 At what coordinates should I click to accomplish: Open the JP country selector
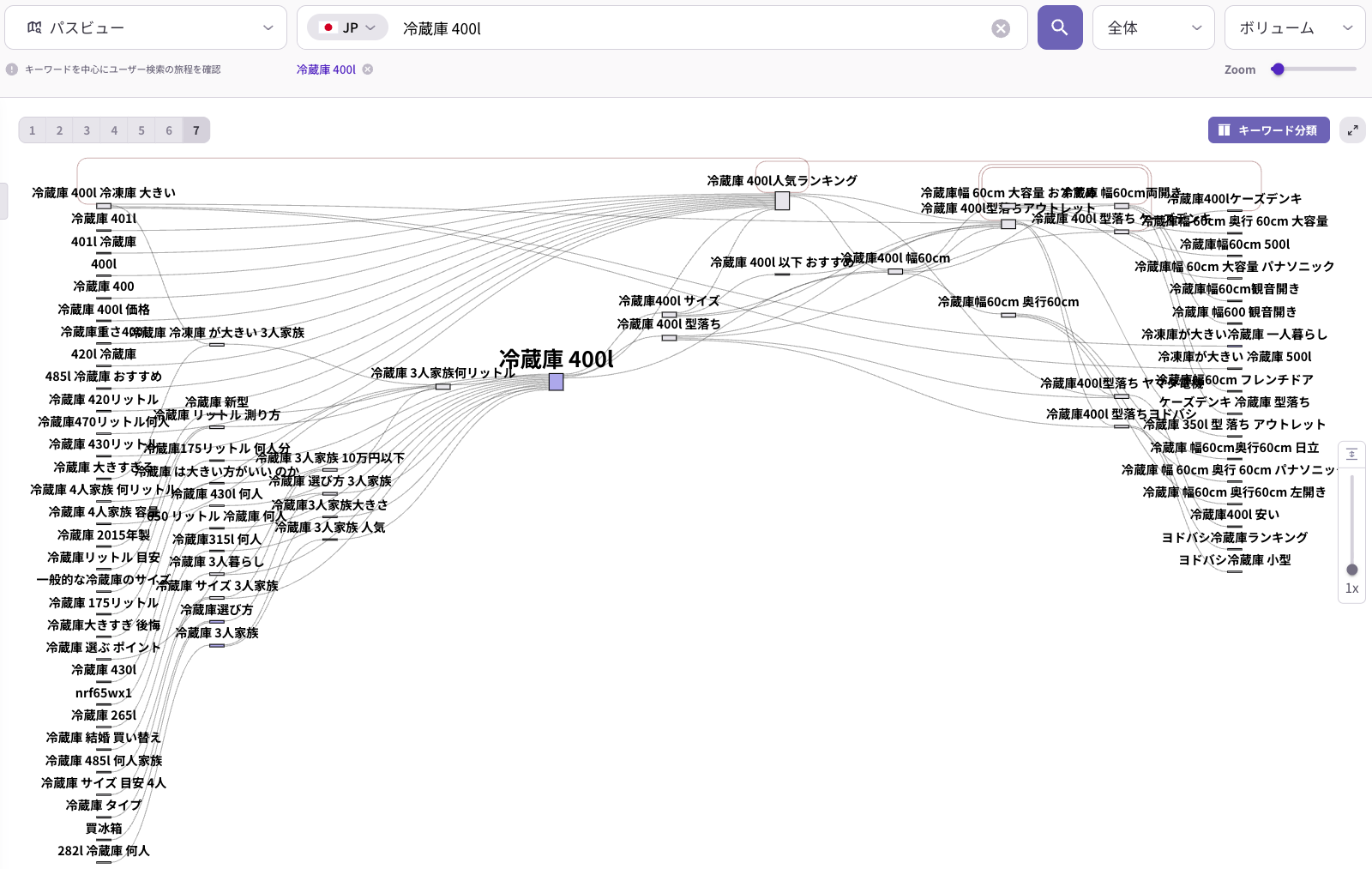click(x=347, y=27)
